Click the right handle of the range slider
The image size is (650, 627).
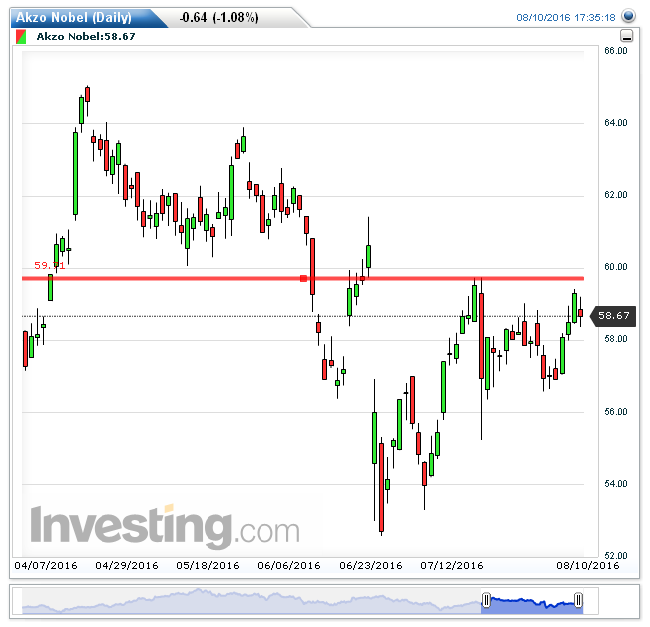coord(578,600)
